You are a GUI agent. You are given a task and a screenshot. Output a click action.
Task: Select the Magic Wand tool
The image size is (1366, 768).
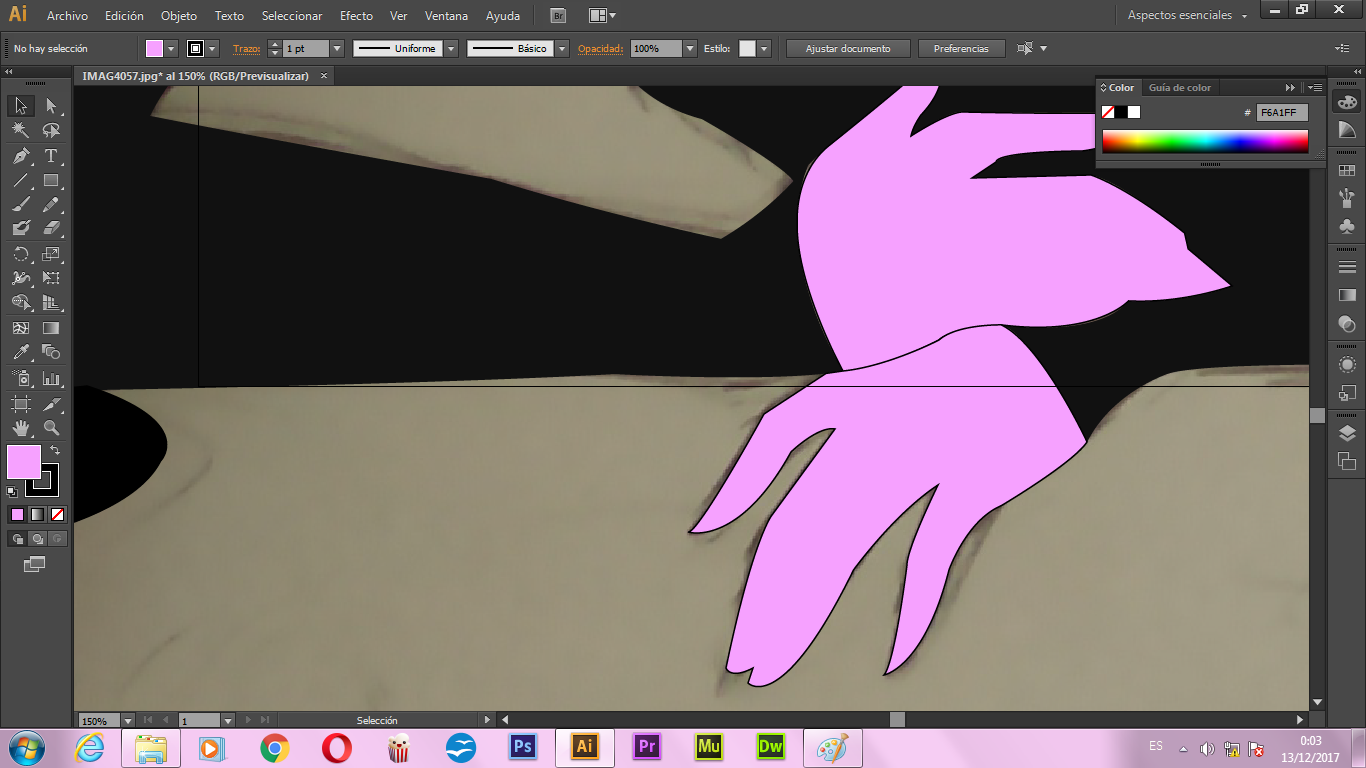(x=20, y=131)
